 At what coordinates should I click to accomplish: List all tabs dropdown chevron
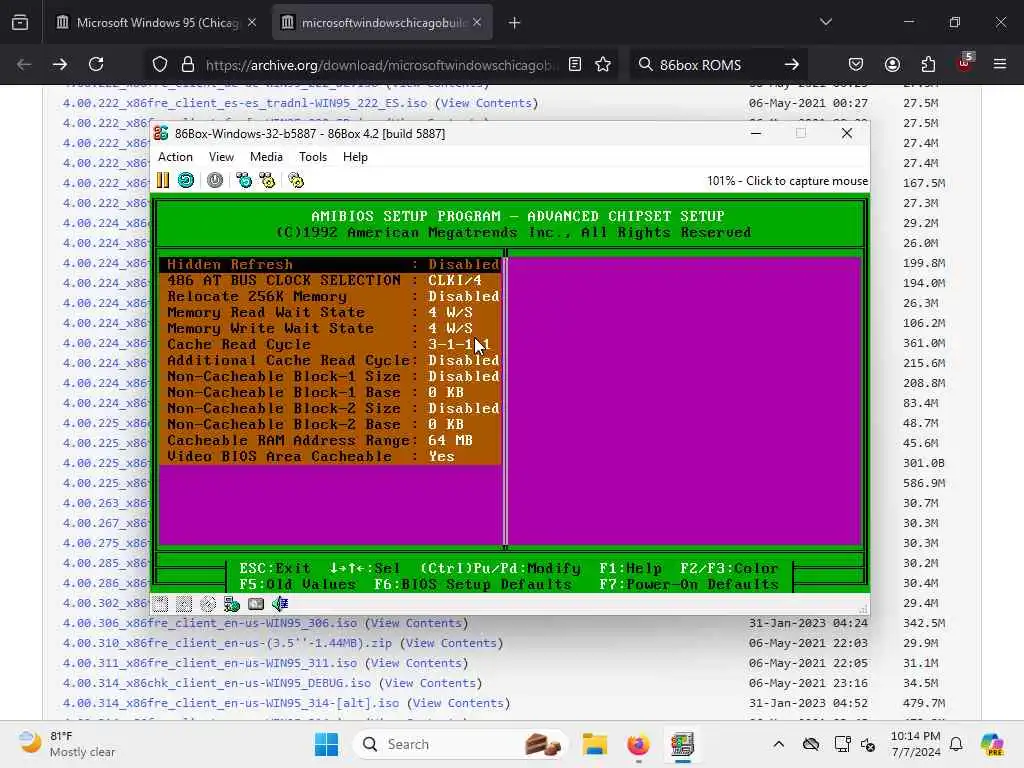click(x=826, y=22)
